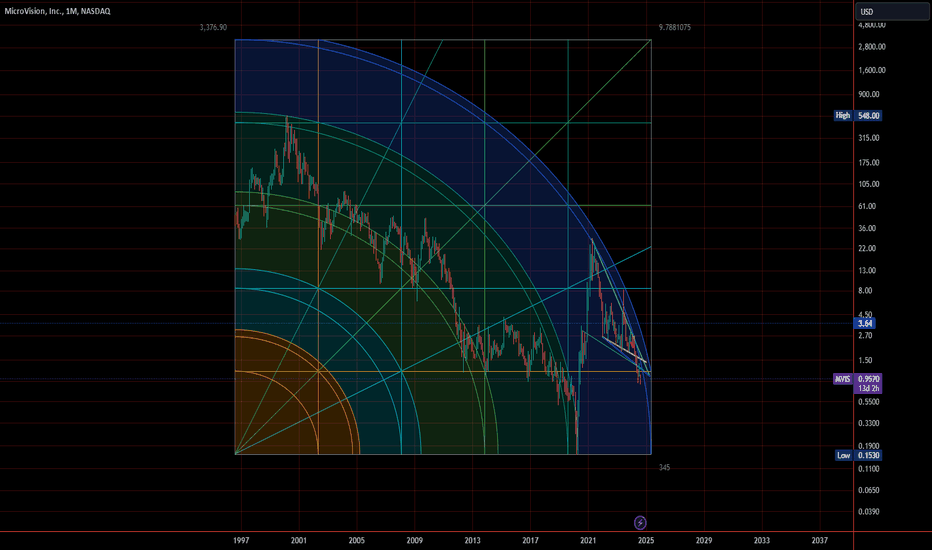Image resolution: width=932 pixels, height=550 pixels.
Task: Click the 9.7881075 Gann box label
Action: click(x=675, y=27)
